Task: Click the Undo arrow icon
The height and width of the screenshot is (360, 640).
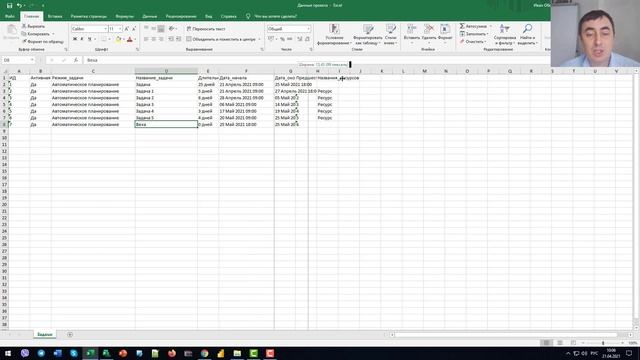Action: (x=19, y=5)
